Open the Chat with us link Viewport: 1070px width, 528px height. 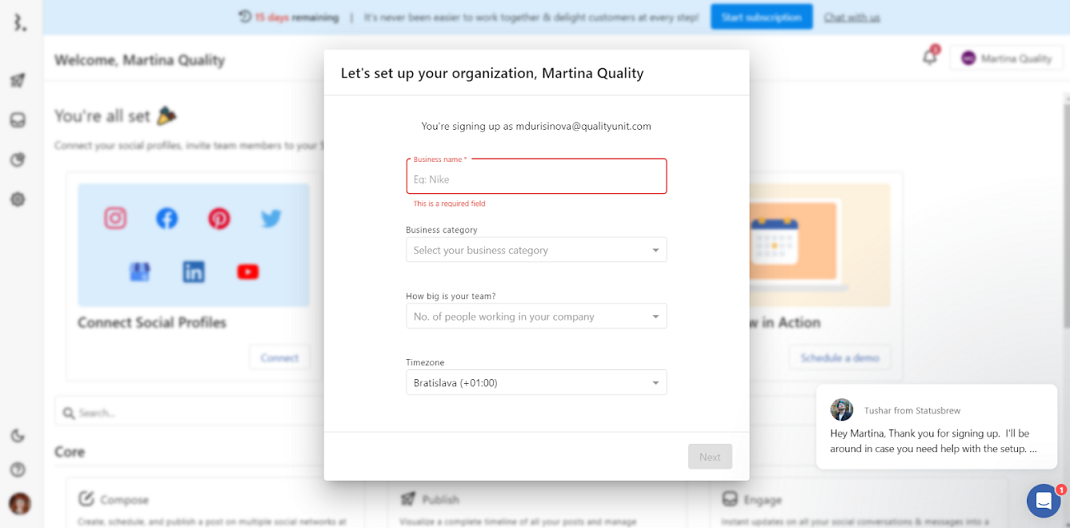852,18
